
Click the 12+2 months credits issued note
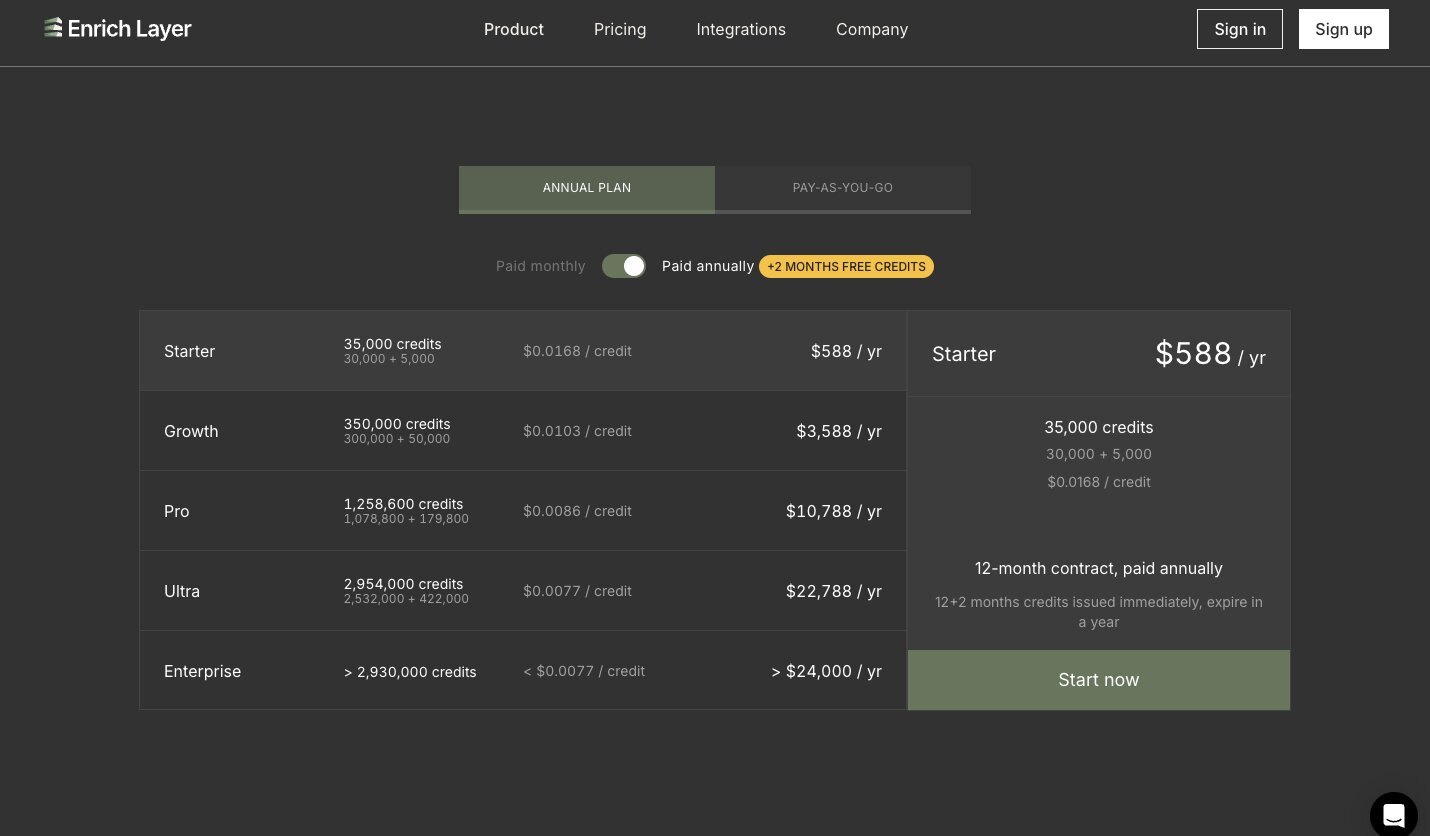click(x=1099, y=612)
